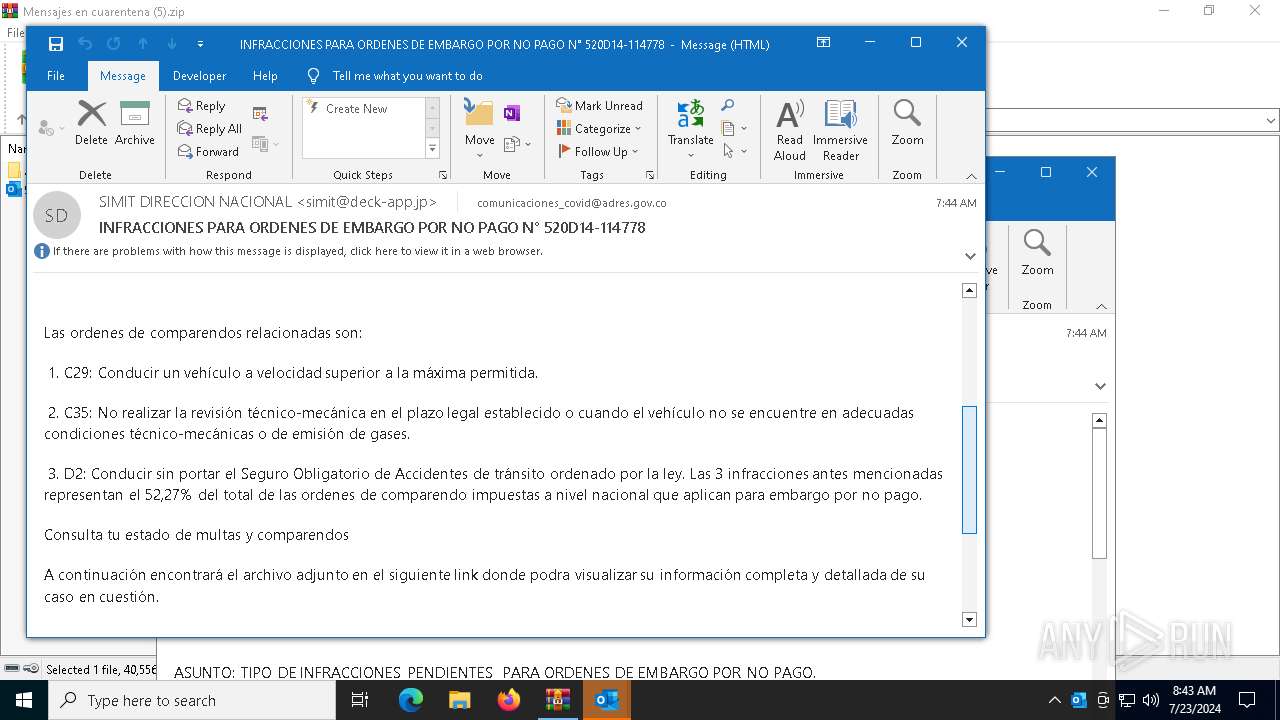This screenshot has width=1280, height=720.
Task: Mark the message as Unread
Action: coord(600,106)
